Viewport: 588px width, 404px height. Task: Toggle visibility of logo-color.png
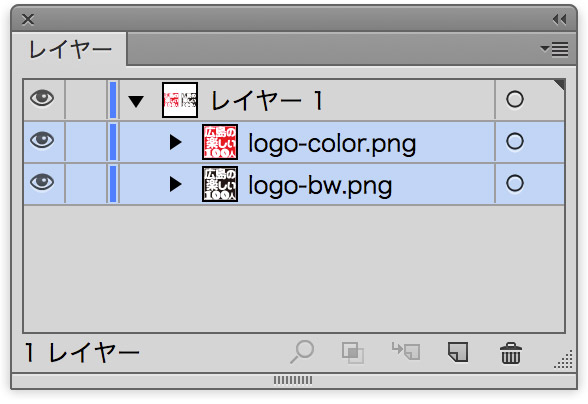[42, 140]
